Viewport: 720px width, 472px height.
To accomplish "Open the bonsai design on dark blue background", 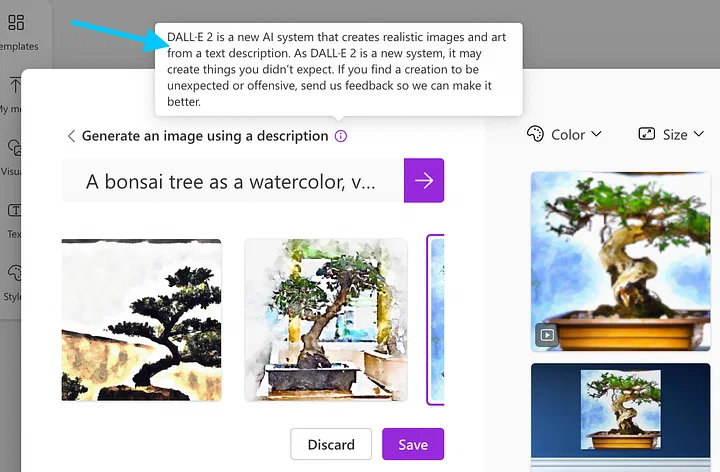I will click(621, 417).
